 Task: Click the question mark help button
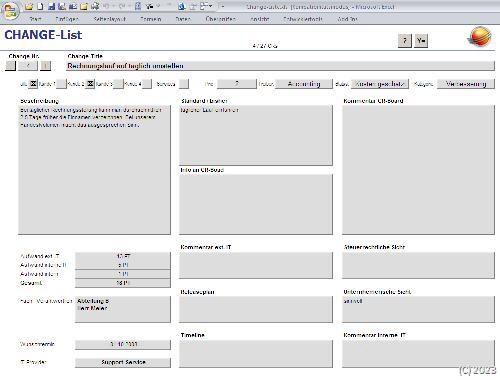[x=405, y=41]
